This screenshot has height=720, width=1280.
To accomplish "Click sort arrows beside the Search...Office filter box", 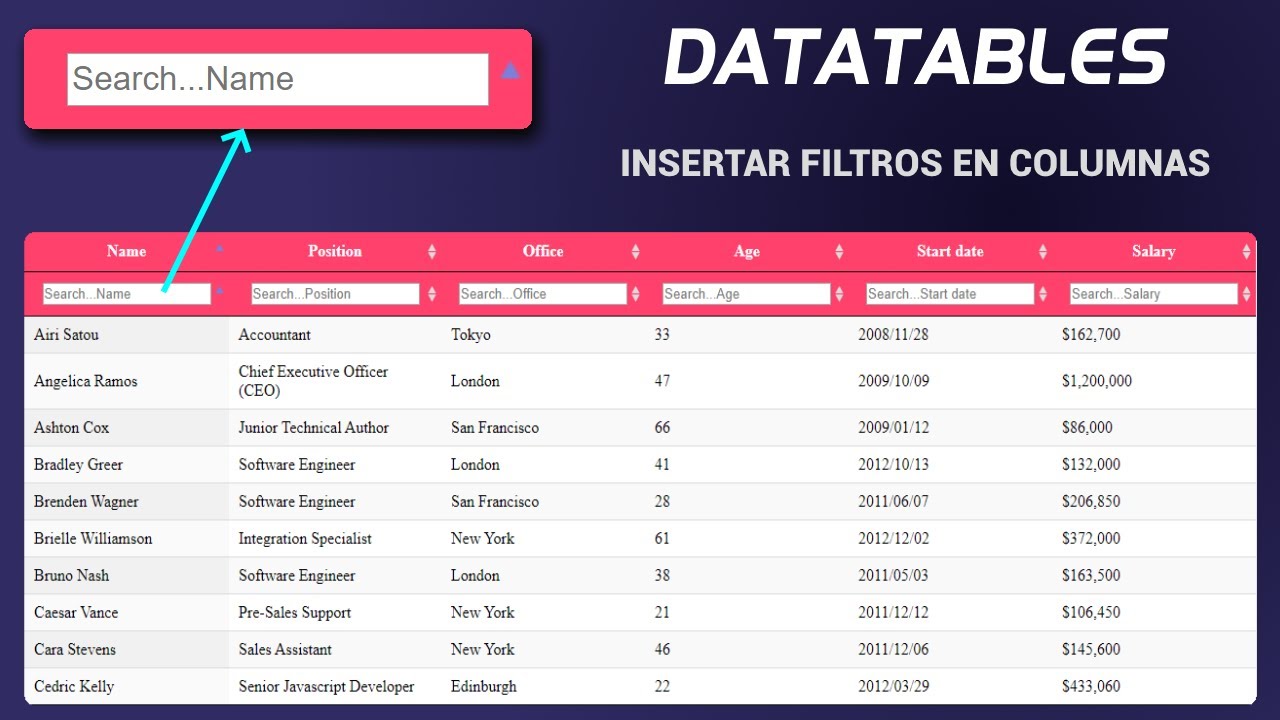I will tap(635, 294).
